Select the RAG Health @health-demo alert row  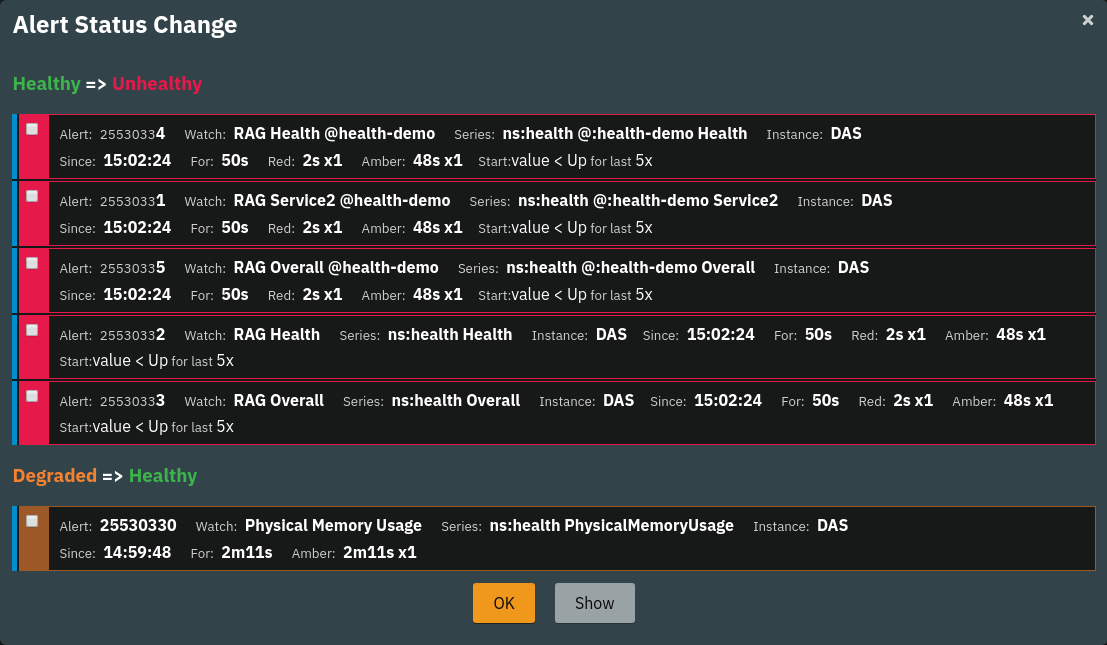pos(550,146)
